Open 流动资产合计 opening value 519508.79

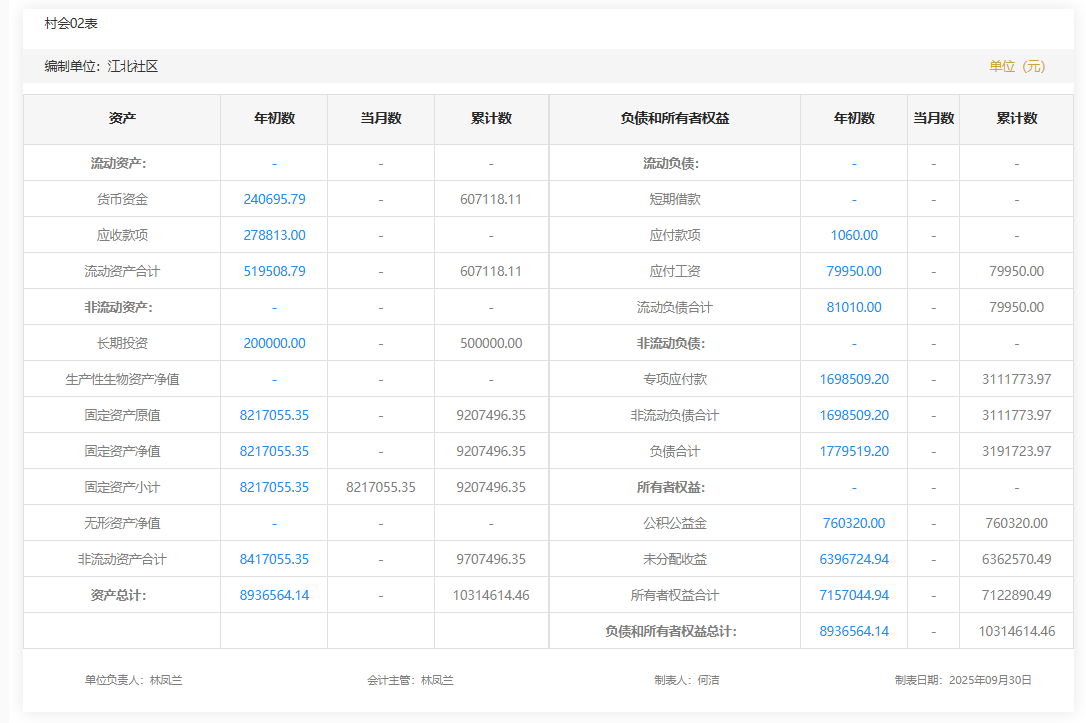coord(274,271)
